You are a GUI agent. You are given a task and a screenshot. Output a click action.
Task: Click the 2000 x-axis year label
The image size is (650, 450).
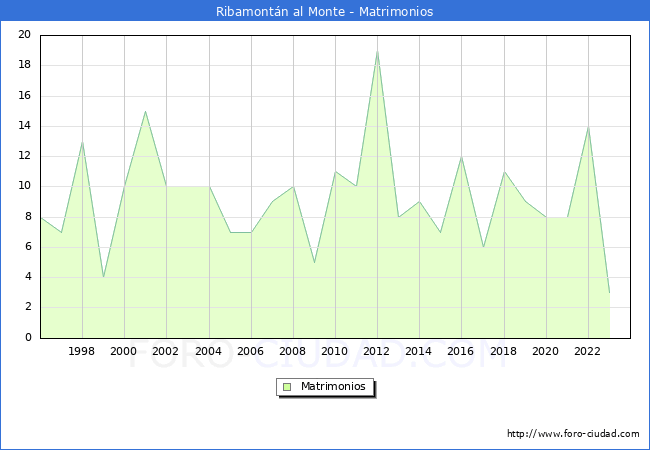[124, 351]
